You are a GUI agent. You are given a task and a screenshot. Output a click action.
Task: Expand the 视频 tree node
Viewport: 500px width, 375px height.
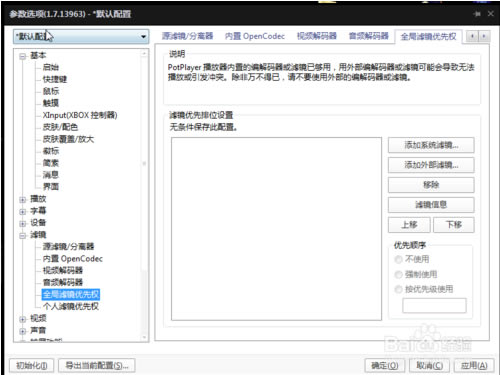pos(22,319)
